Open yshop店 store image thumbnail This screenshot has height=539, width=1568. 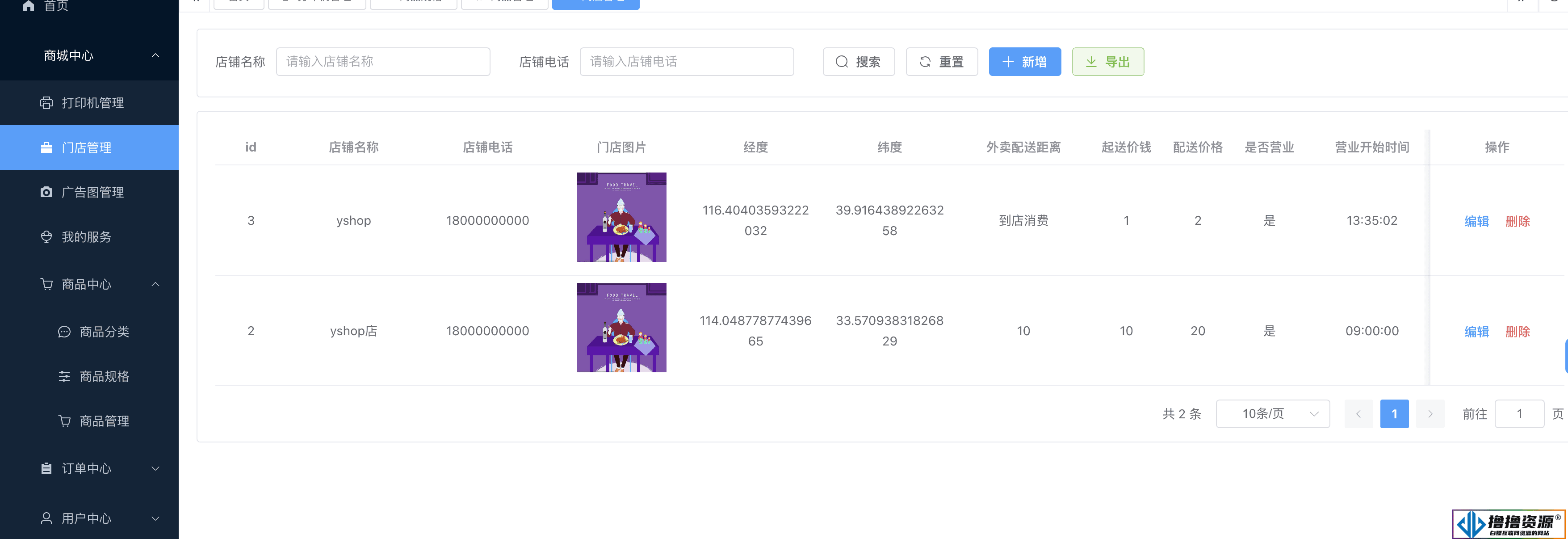(x=621, y=328)
